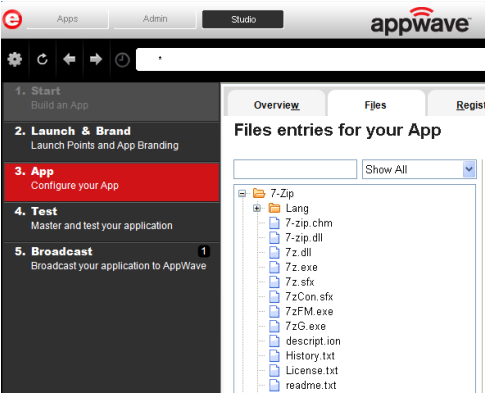Switch to the Registry tab
Screen dimensions: 490x393
470,105
